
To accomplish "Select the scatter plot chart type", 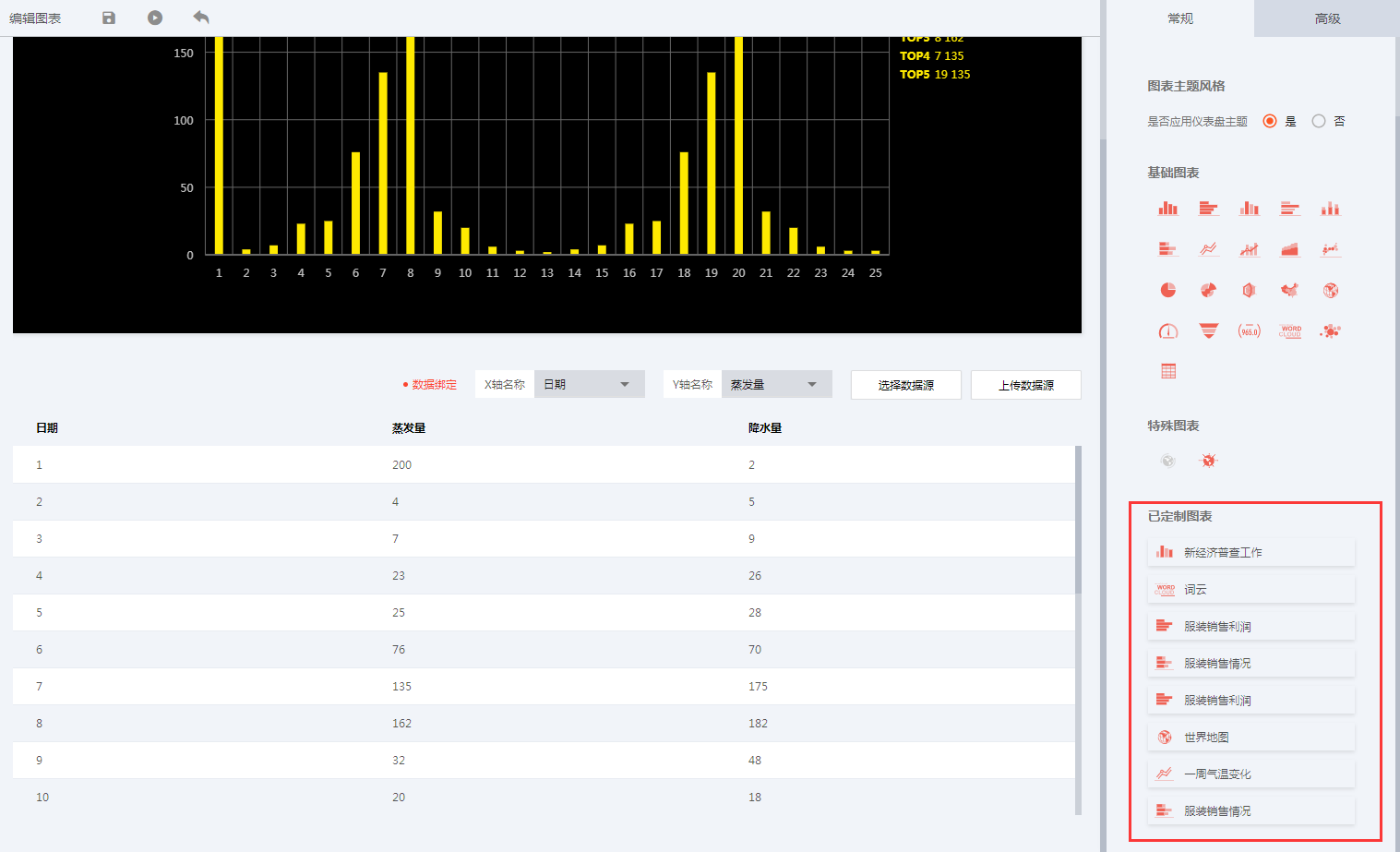I will 1331,249.
